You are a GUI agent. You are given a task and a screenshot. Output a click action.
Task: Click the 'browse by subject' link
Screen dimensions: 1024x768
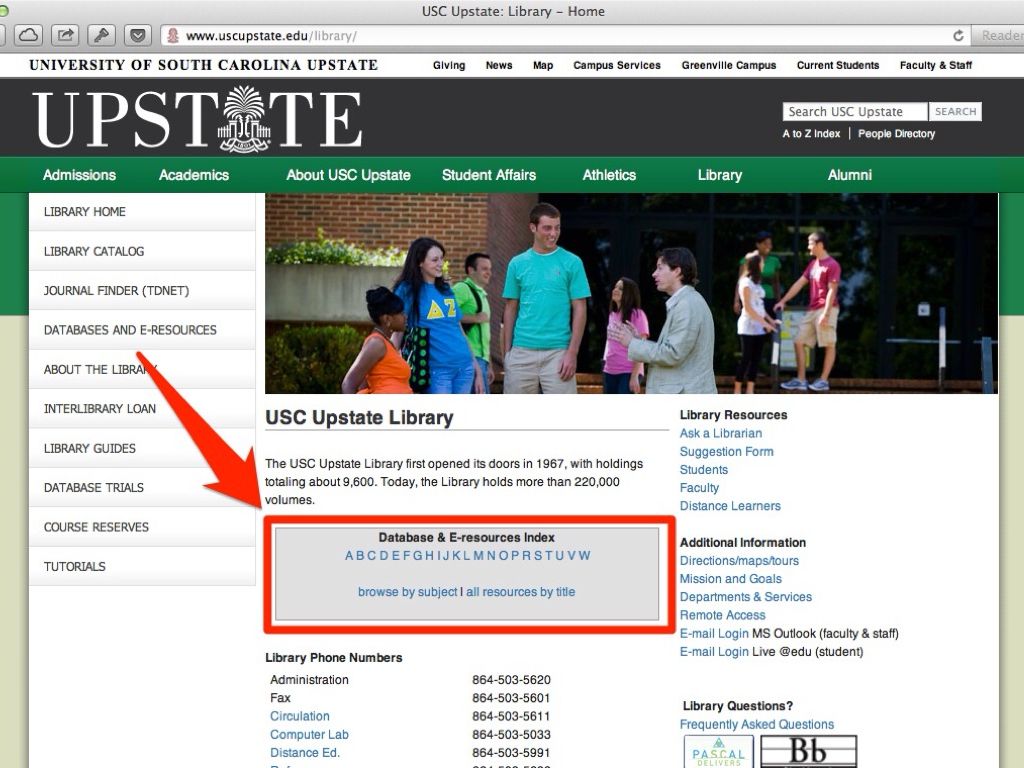407,592
